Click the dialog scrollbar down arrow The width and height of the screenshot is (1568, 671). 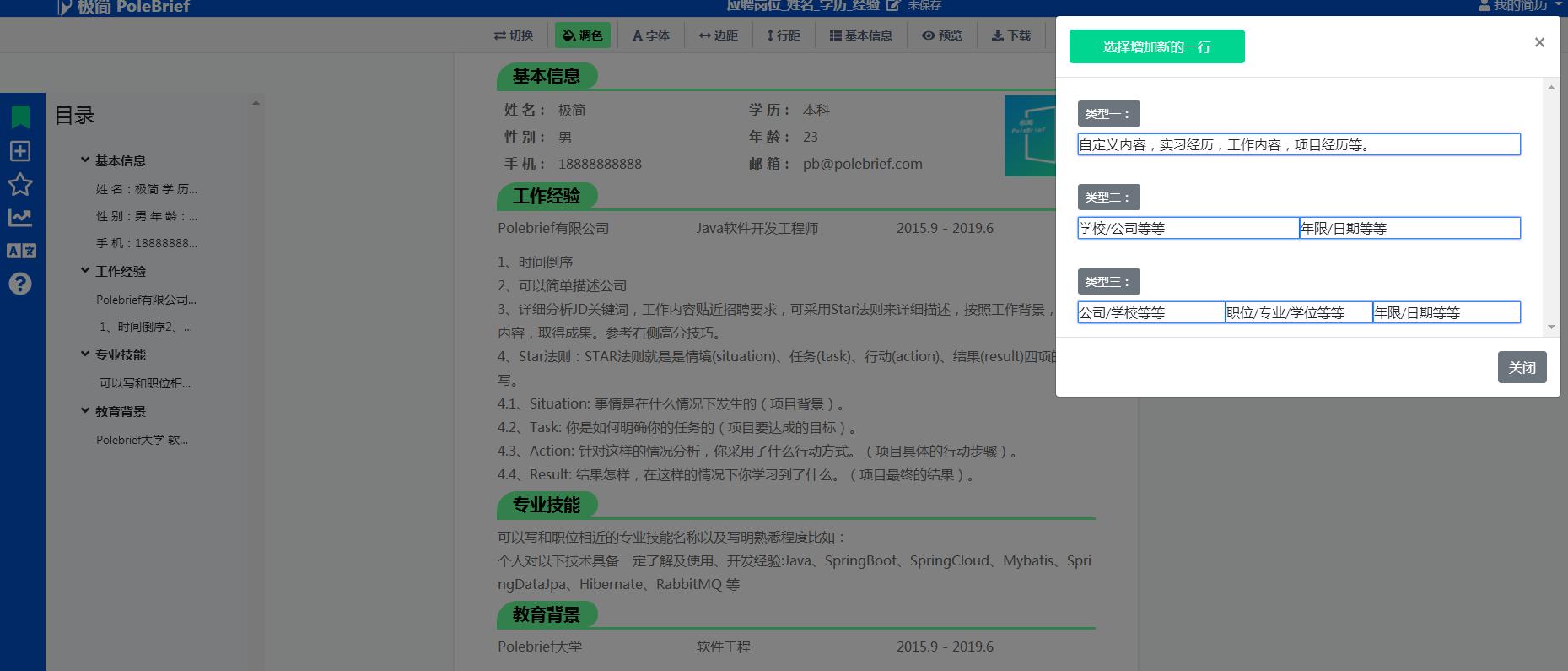click(x=1550, y=327)
